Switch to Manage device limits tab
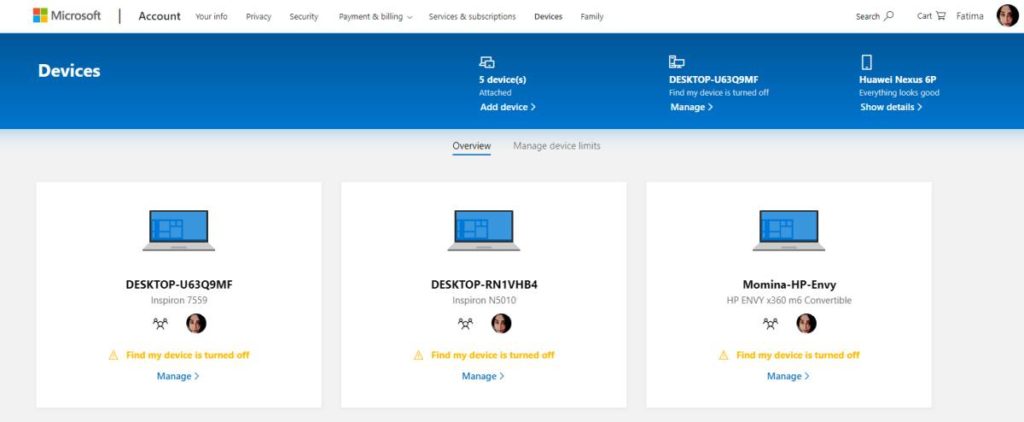The height and width of the screenshot is (422, 1024). point(556,146)
